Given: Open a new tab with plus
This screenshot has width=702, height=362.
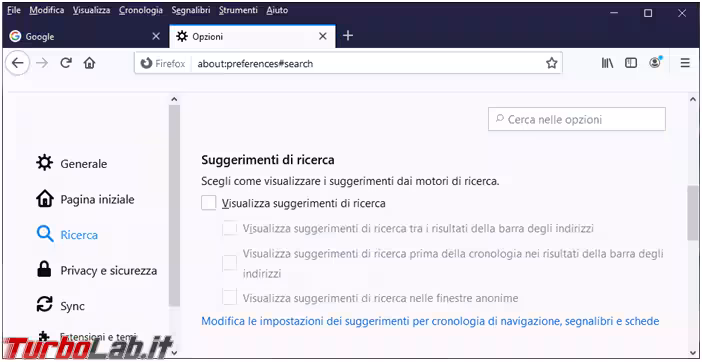Looking at the screenshot, I should [x=348, y=36].
